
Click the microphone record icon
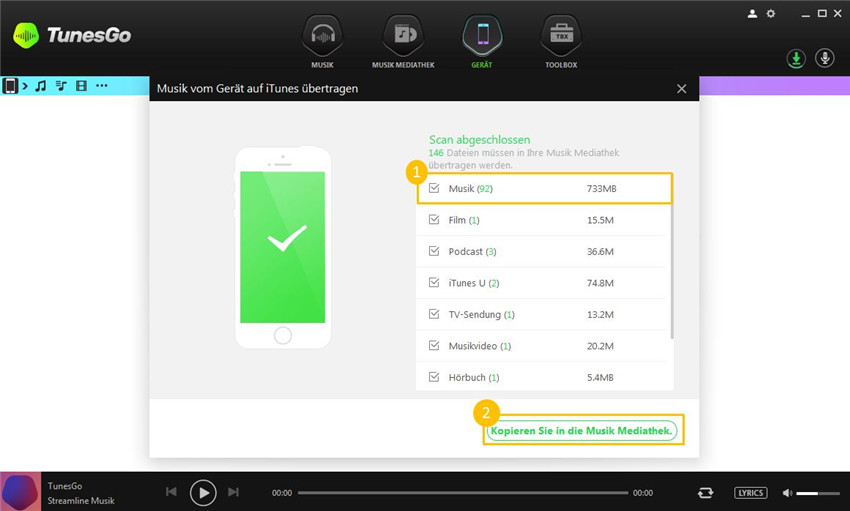(x=825, y=59)
